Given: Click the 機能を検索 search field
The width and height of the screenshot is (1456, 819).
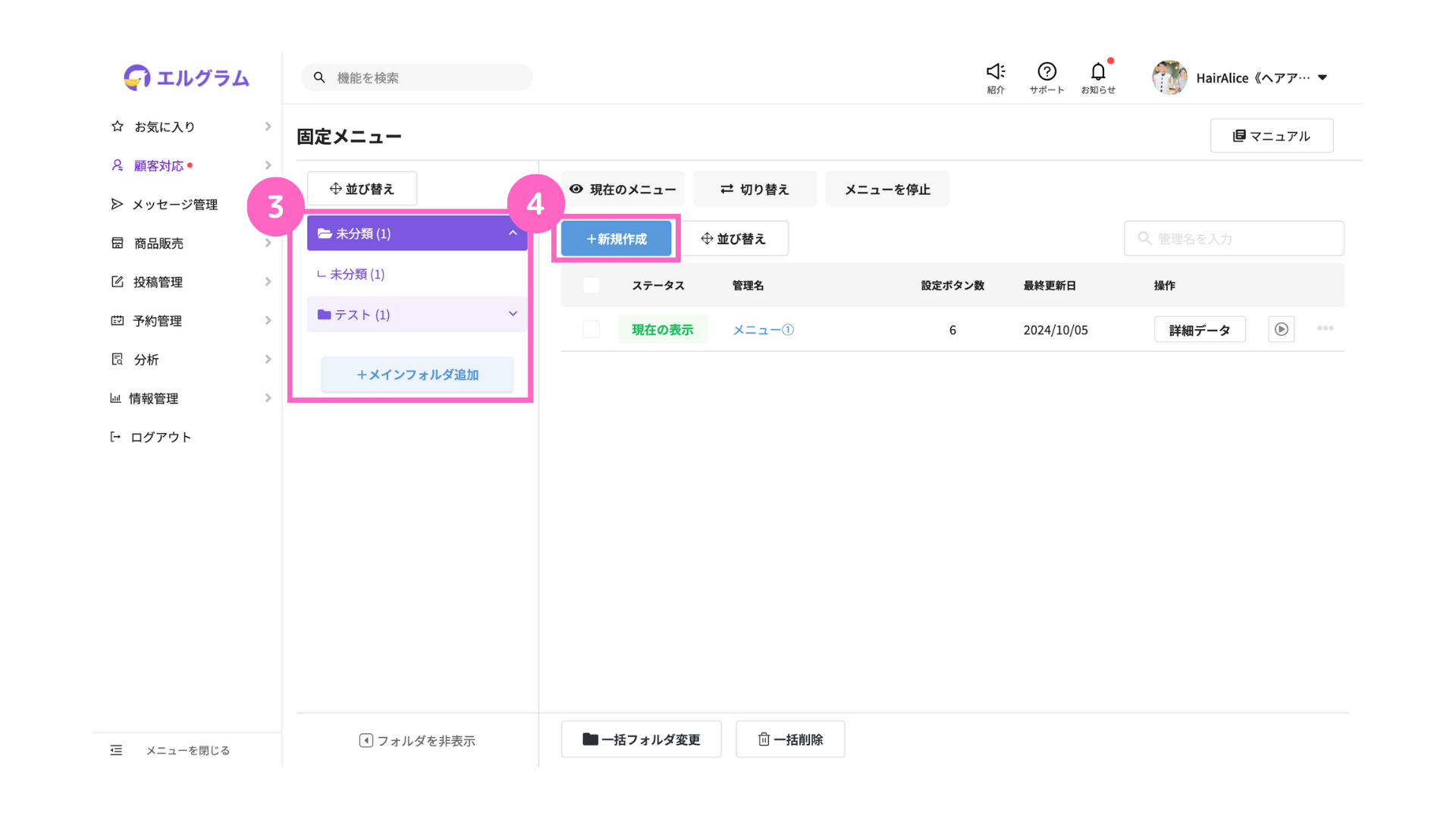Looking at the screenshot, I should click(x=417, y=77).
